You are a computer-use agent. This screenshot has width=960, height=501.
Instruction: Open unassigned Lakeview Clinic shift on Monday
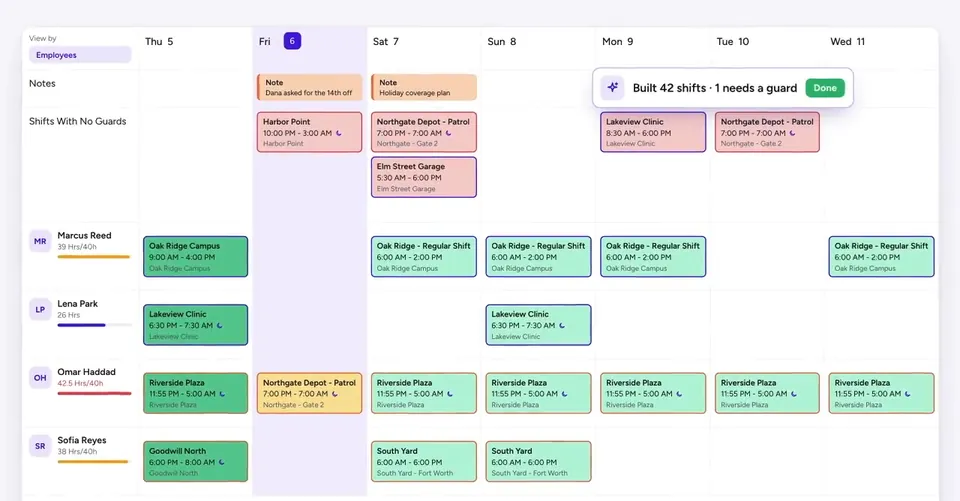click(x=653, y=132)
